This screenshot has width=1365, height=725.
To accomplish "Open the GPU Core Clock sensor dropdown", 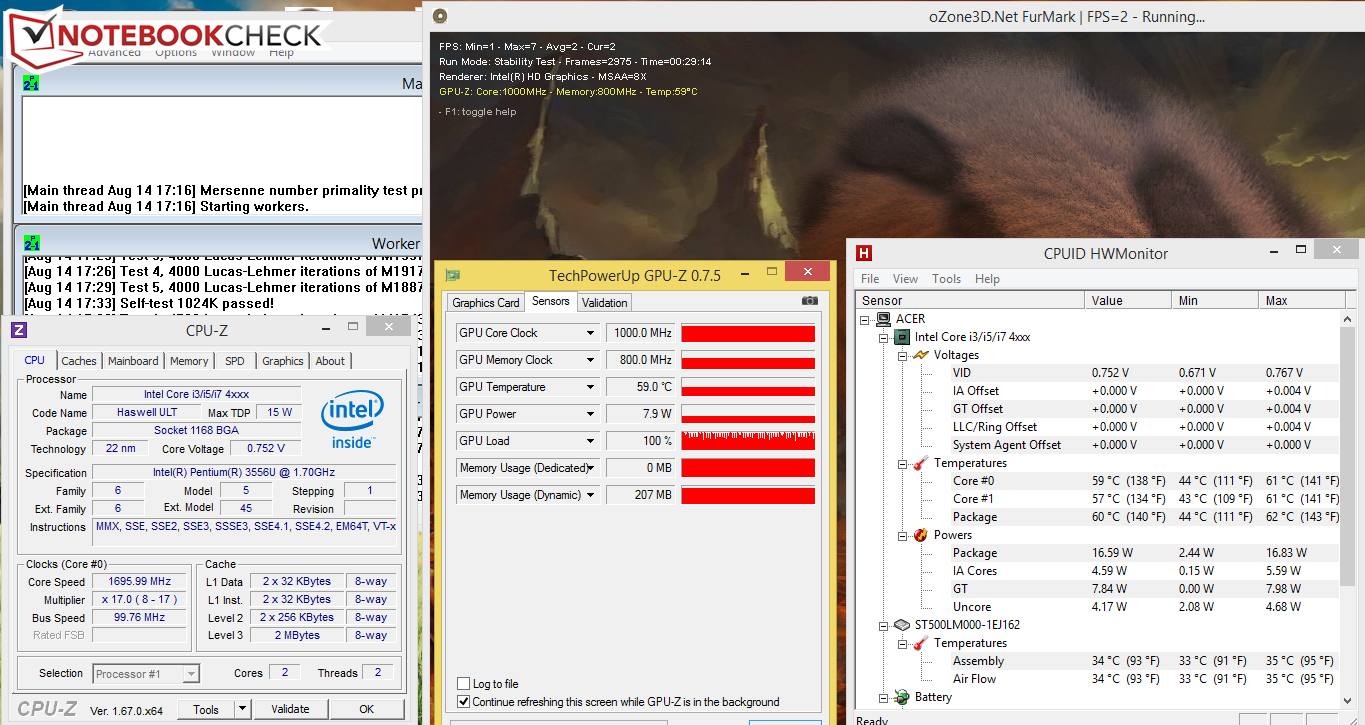I will [x=591, y=333].
